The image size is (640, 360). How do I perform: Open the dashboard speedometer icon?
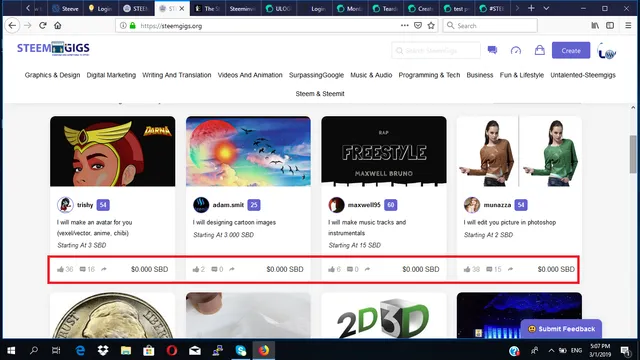pyautogui.click(x=516, y=50)
